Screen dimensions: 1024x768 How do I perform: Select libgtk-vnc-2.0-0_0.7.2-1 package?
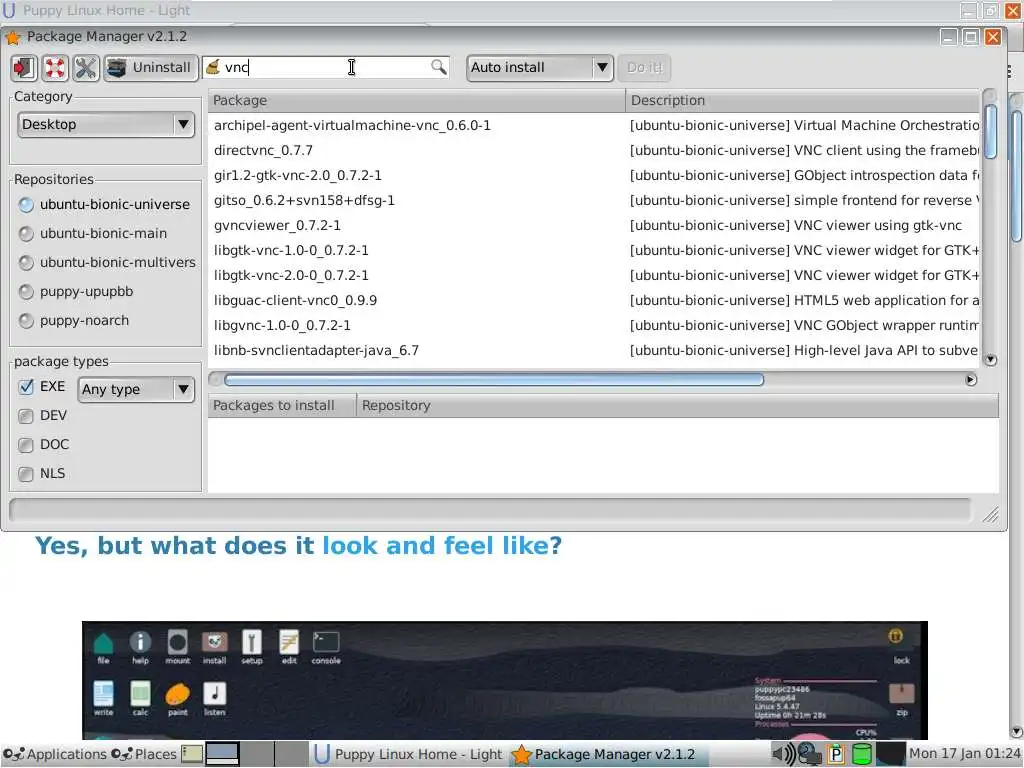click(x=594, y=276)
